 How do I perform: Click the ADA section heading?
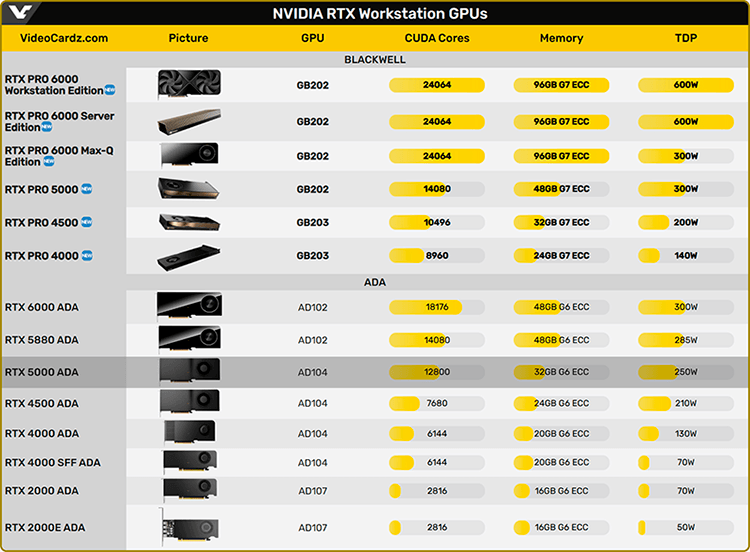point(375,282)
